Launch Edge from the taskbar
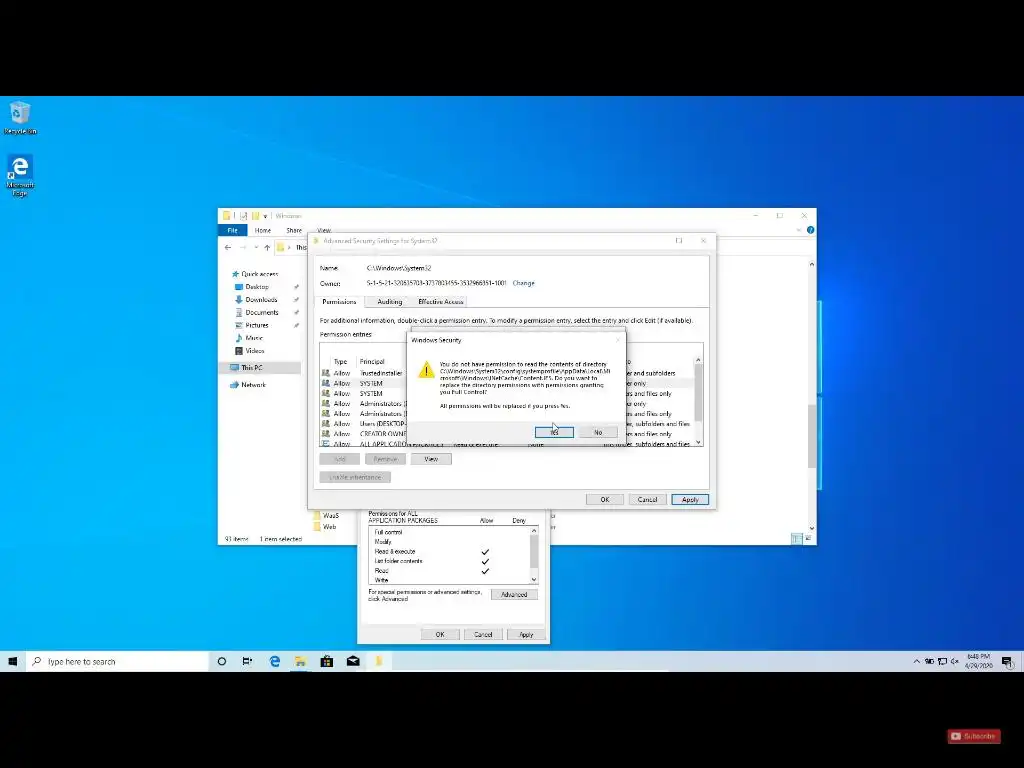 pos(274,662)
